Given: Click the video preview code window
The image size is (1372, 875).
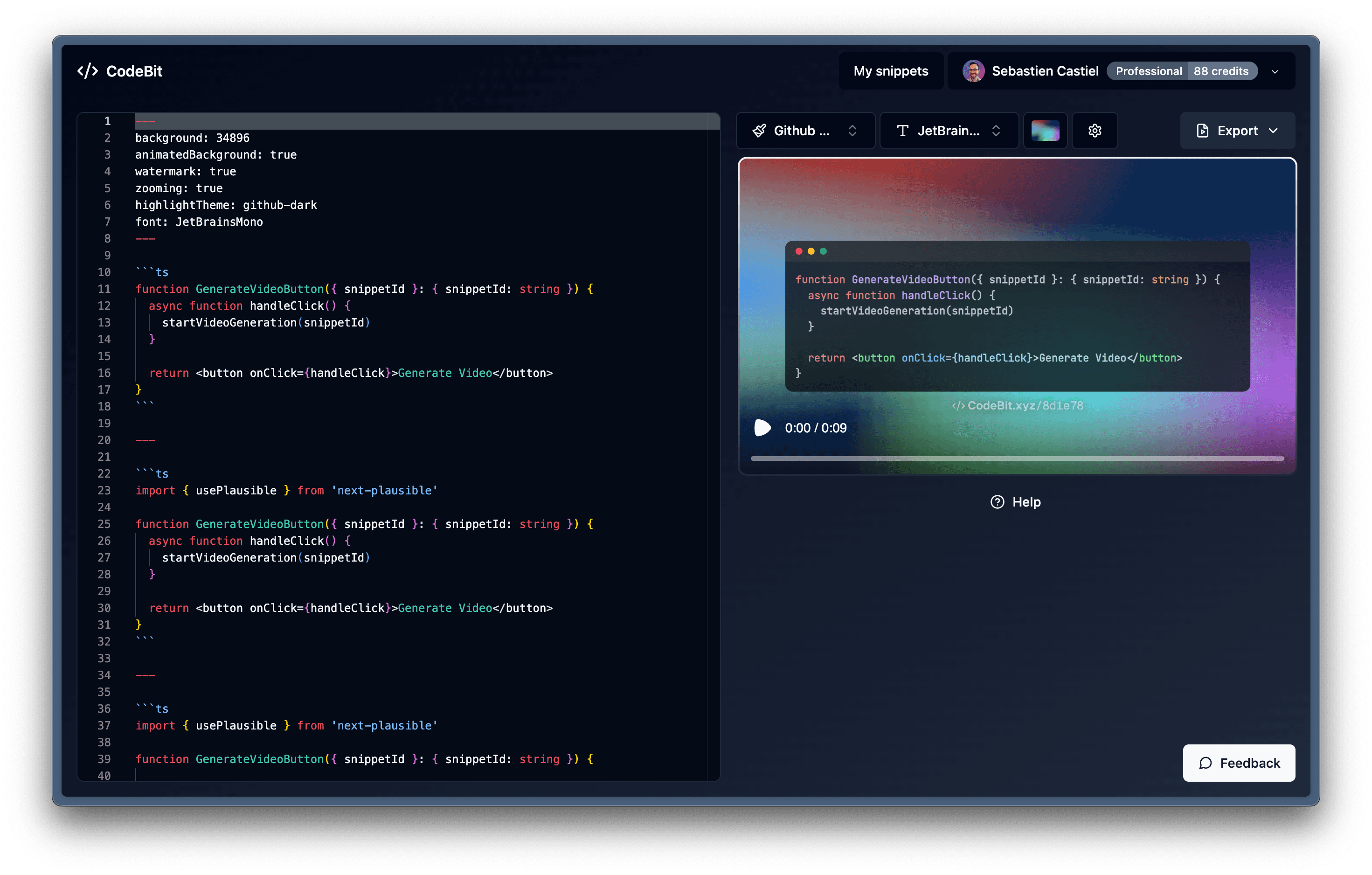Looking at the screenshot, I should pyautogui.click(x=1017, y=316).
